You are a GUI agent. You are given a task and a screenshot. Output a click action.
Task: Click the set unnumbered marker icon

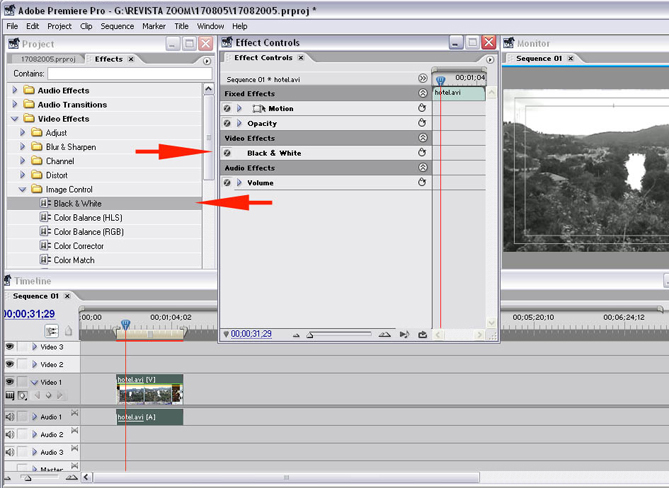point(68,331)
